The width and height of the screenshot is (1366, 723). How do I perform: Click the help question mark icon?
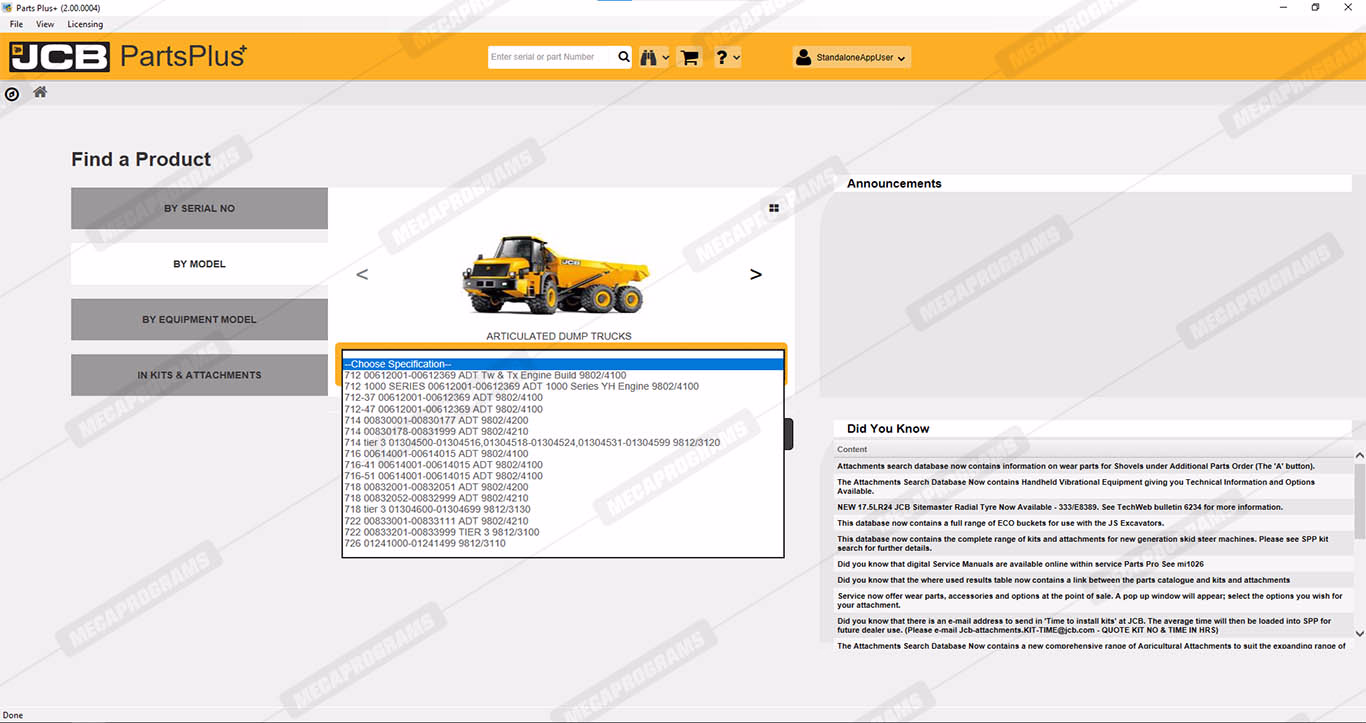point(722,57)
